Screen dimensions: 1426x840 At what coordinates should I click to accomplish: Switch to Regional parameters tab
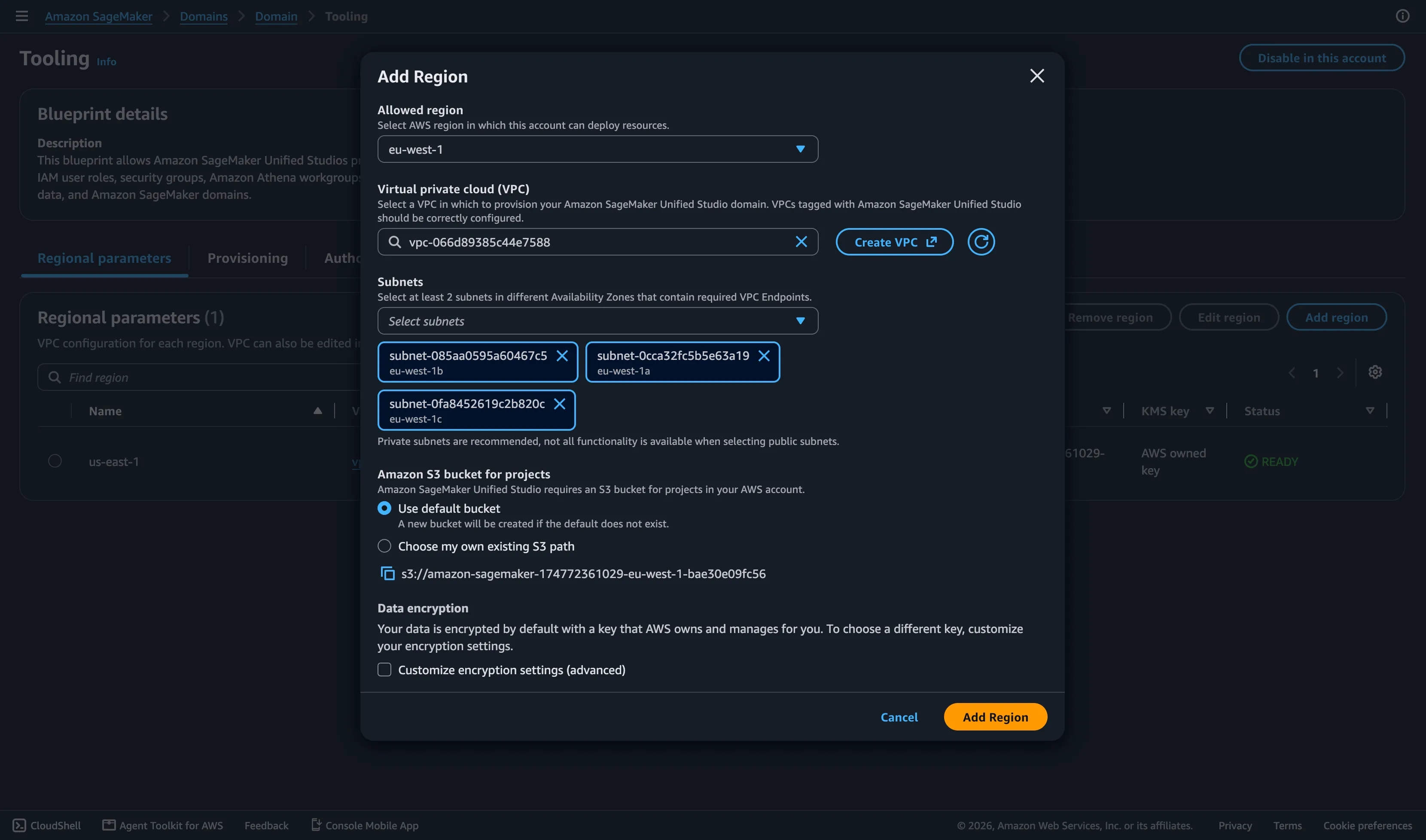[104, 258]
